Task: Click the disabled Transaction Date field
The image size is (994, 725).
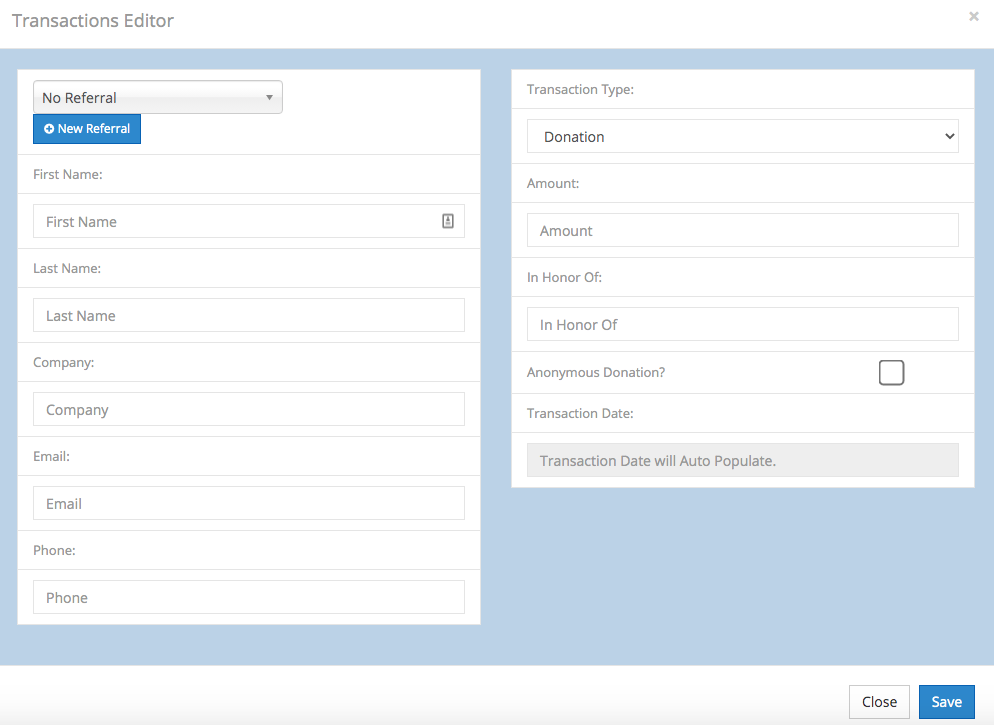Action: click(x=742, y=461)
